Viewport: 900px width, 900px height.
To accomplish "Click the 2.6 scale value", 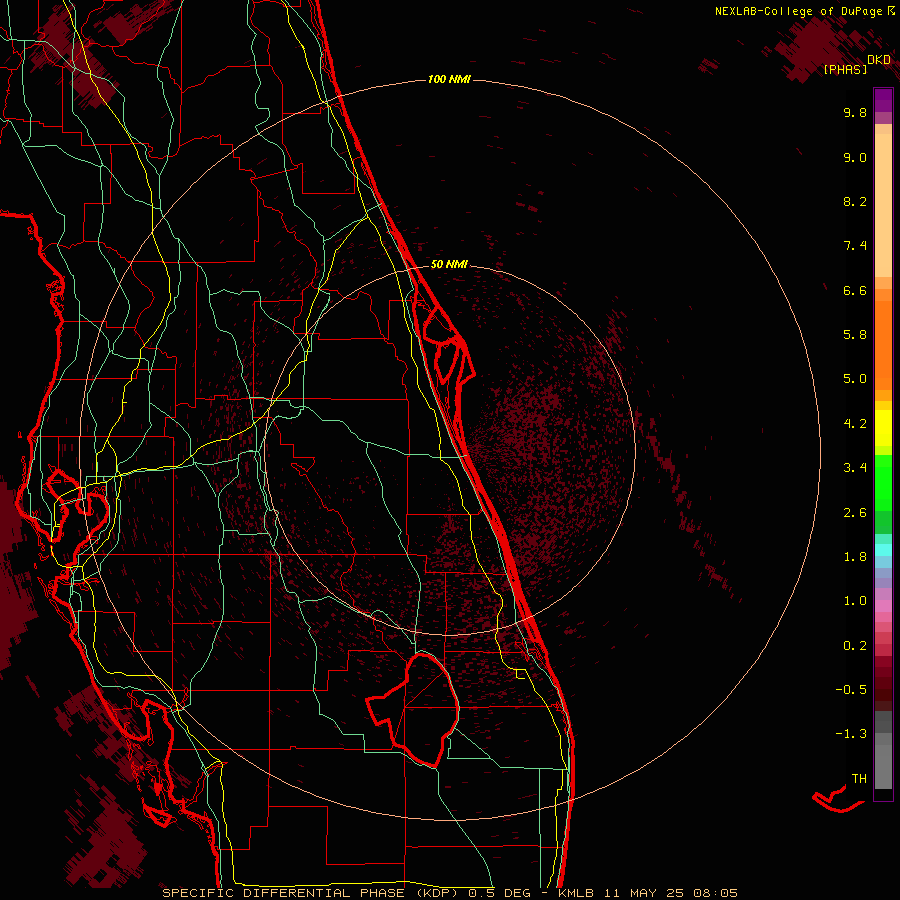I will pos(855,513).
